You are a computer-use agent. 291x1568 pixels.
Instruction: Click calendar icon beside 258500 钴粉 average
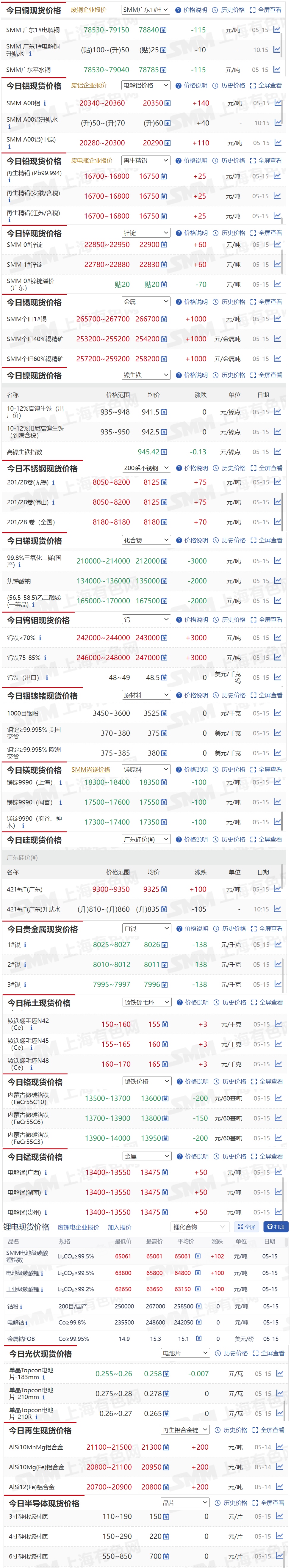pos(199,1306)
